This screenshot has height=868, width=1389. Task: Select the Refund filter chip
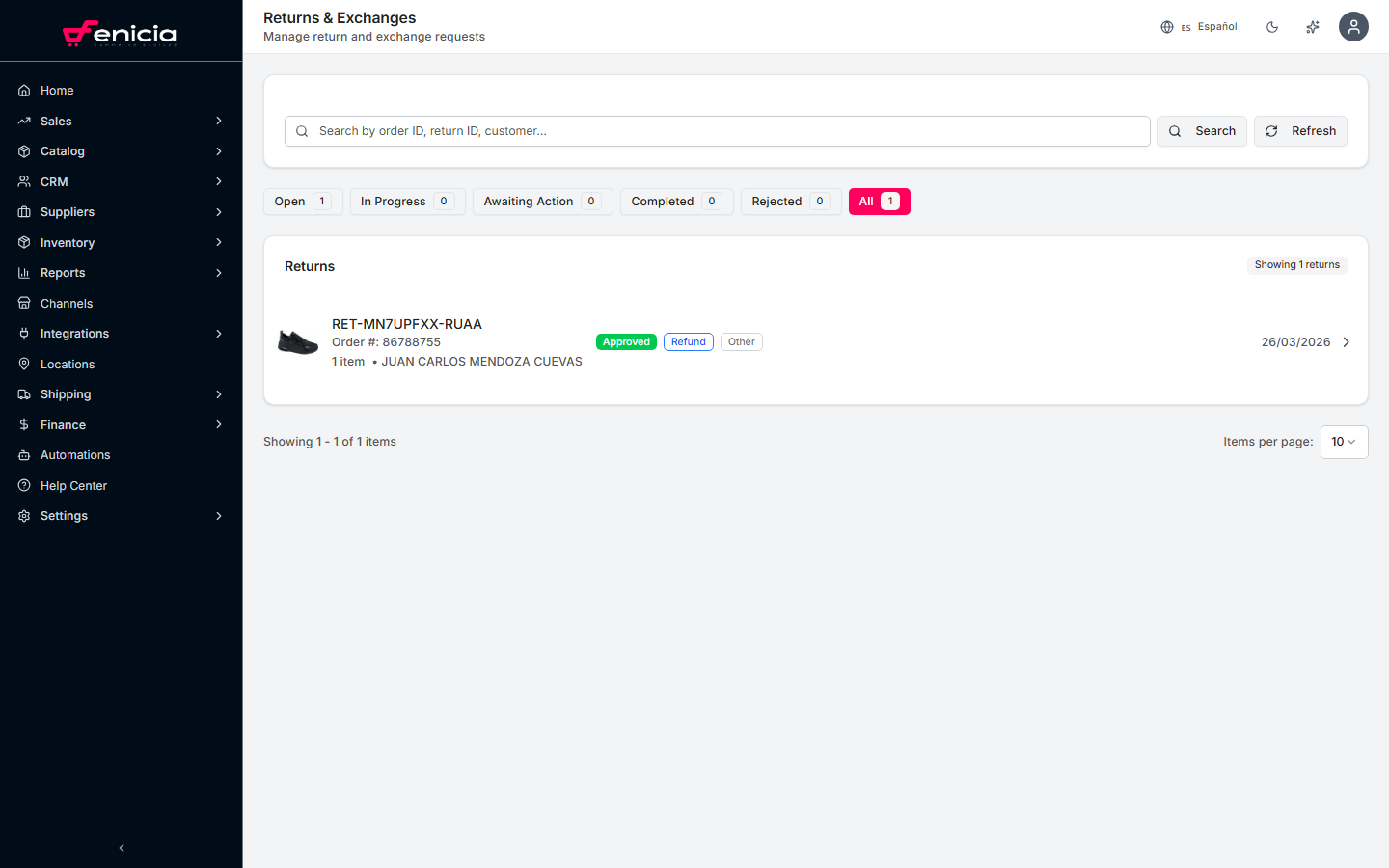click(x=688, y=341)
